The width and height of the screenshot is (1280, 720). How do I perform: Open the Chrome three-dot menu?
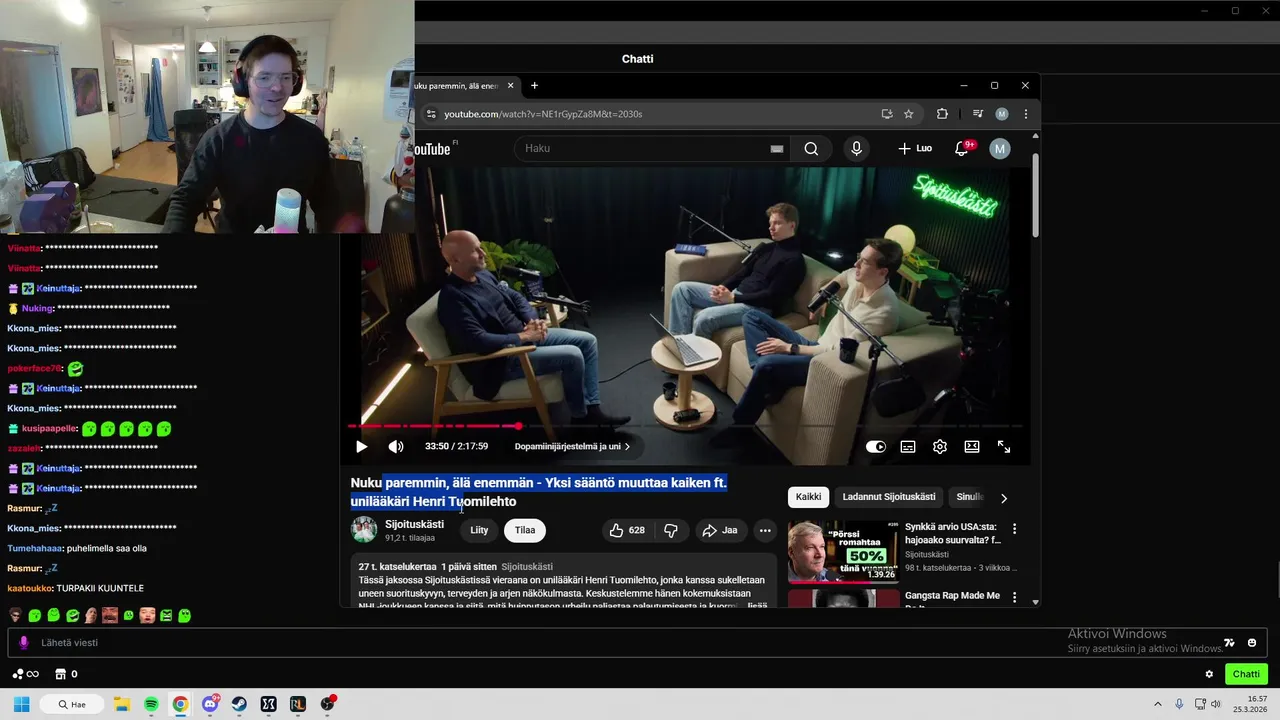click(x=1026, y=114)
